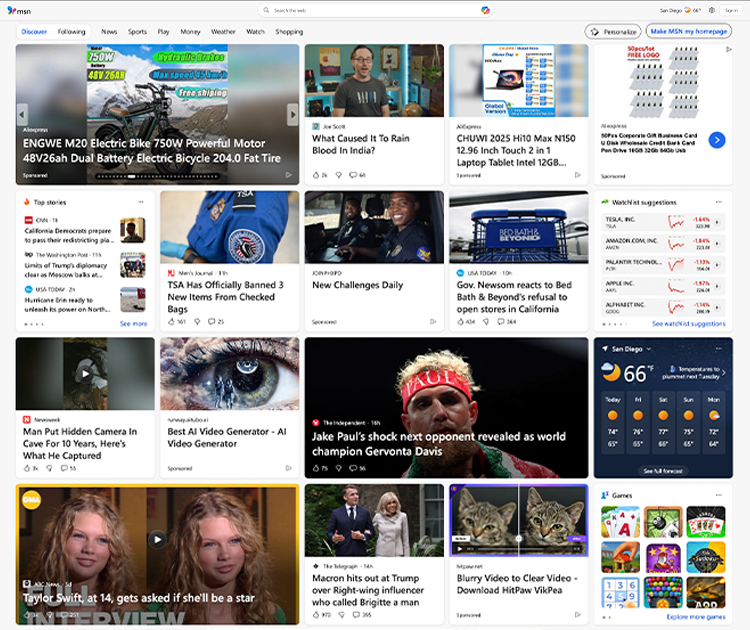750x630 pixels.
Task: Expand temperature plummet alert chevron
Action: click(723, 373)
